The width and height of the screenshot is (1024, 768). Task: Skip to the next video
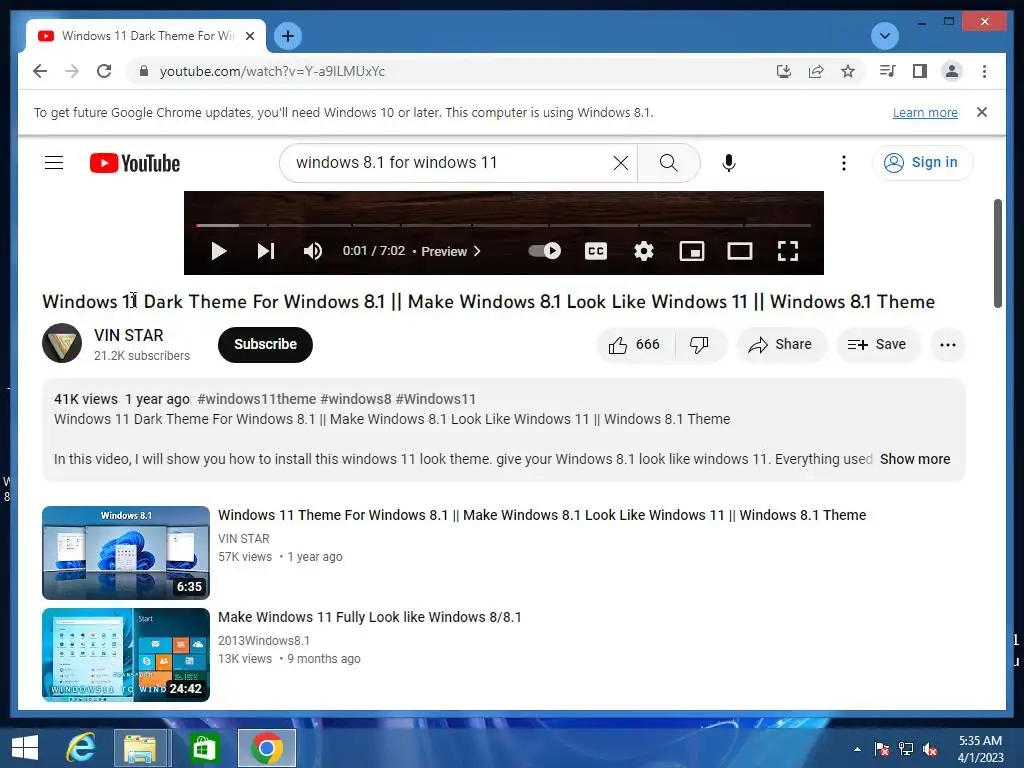click(266, 251)
